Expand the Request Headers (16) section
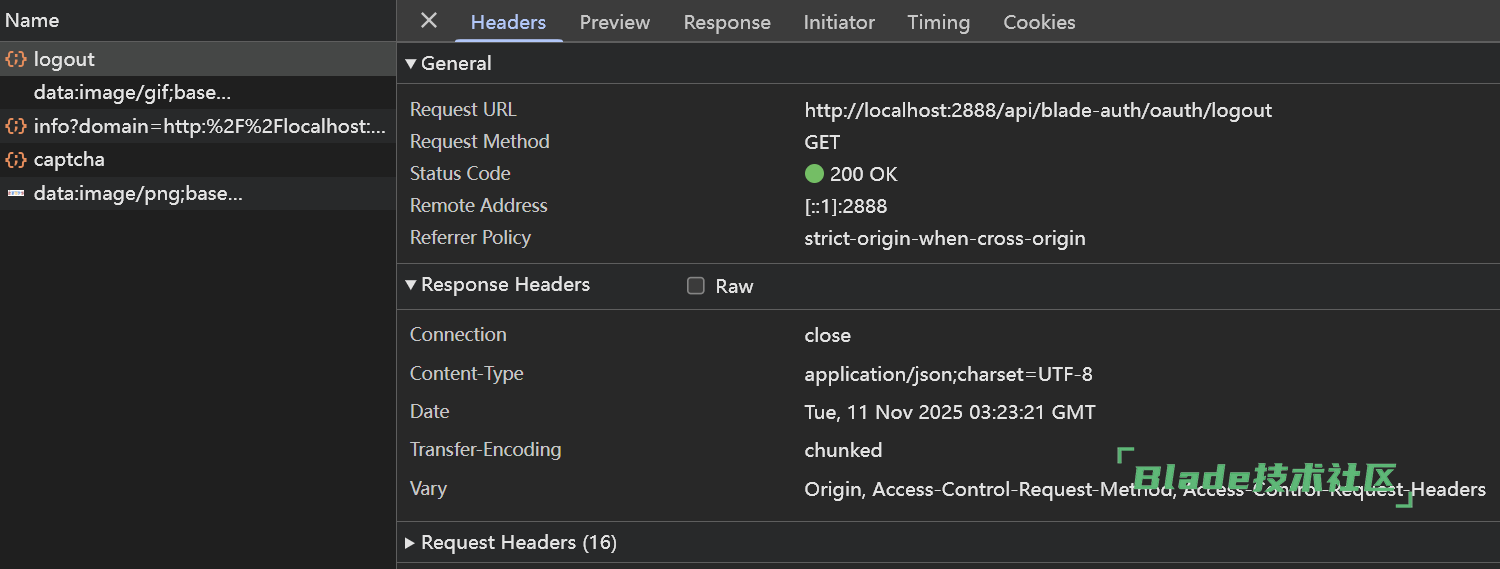 [x=411, y=543]
